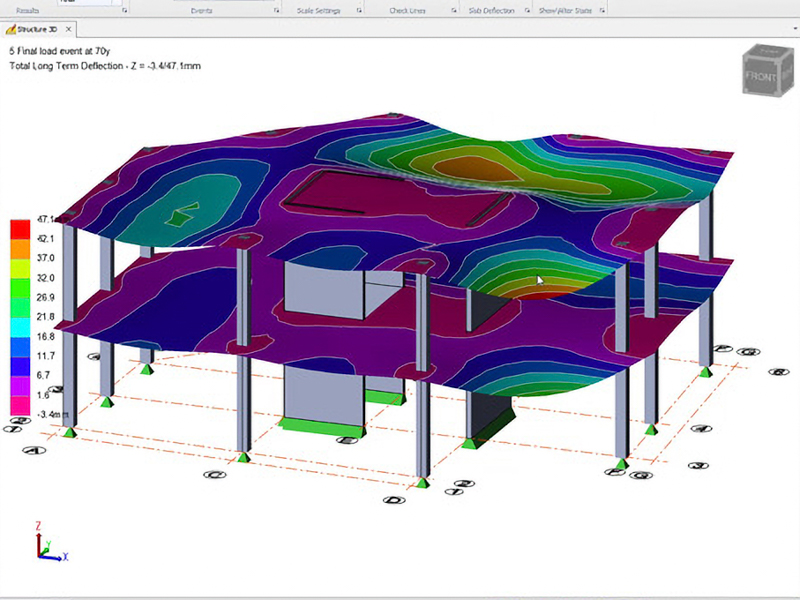Open the Results group dialog launcher
Viewport: 800px width, 600px height.
[126, 10]
